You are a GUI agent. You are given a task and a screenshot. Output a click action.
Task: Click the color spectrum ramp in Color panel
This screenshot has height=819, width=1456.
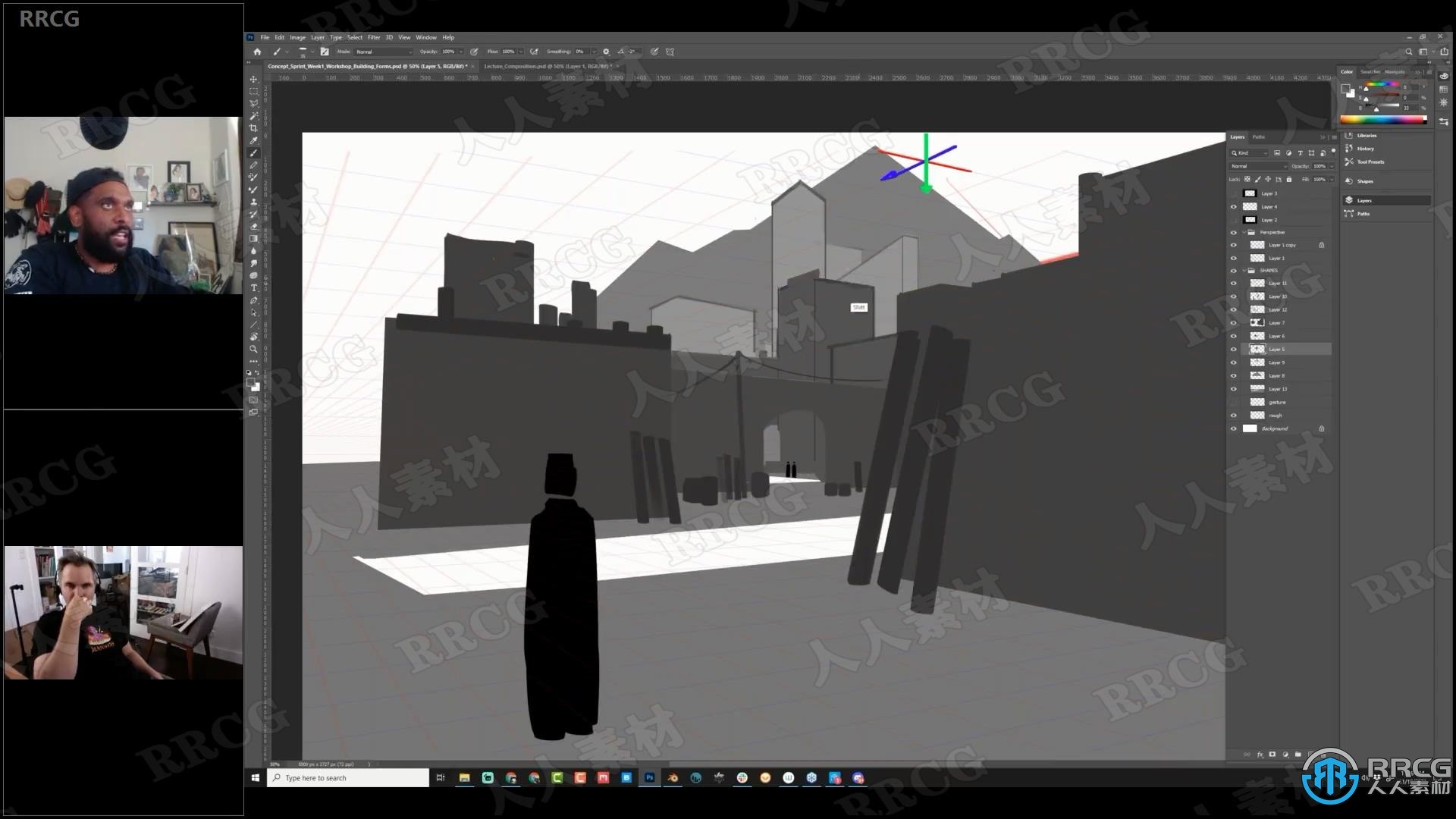point(1383,120)
